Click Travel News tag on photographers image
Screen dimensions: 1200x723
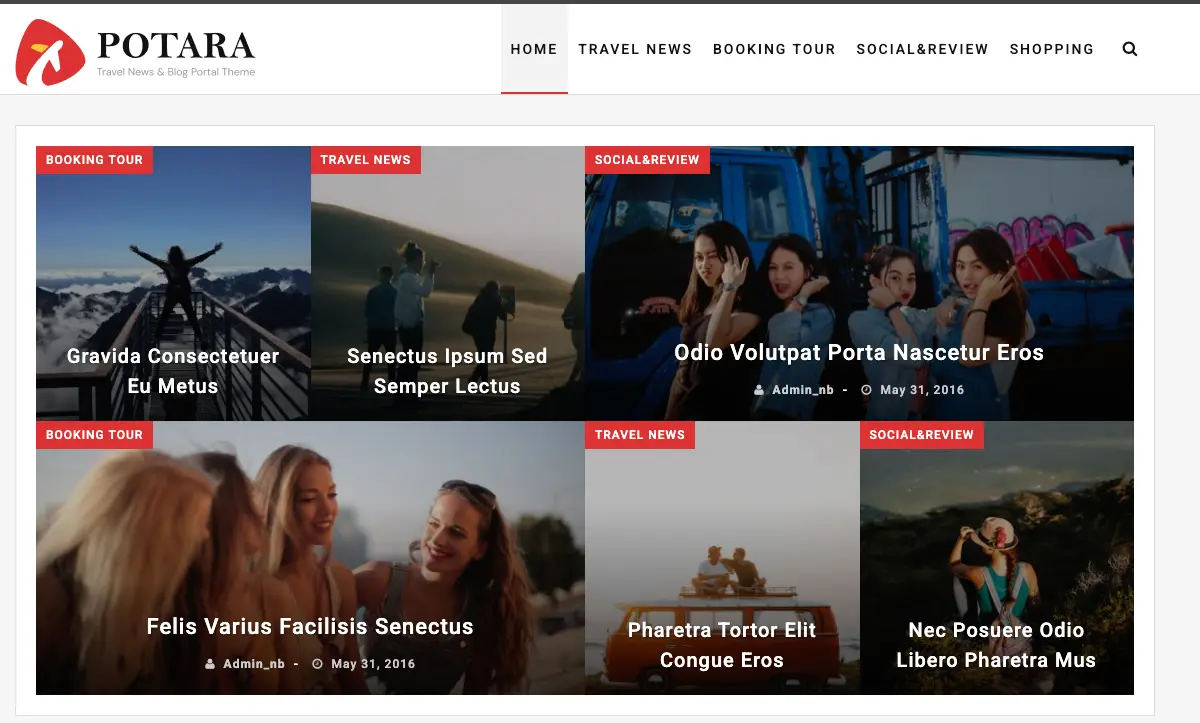click(x=366, y=160)
